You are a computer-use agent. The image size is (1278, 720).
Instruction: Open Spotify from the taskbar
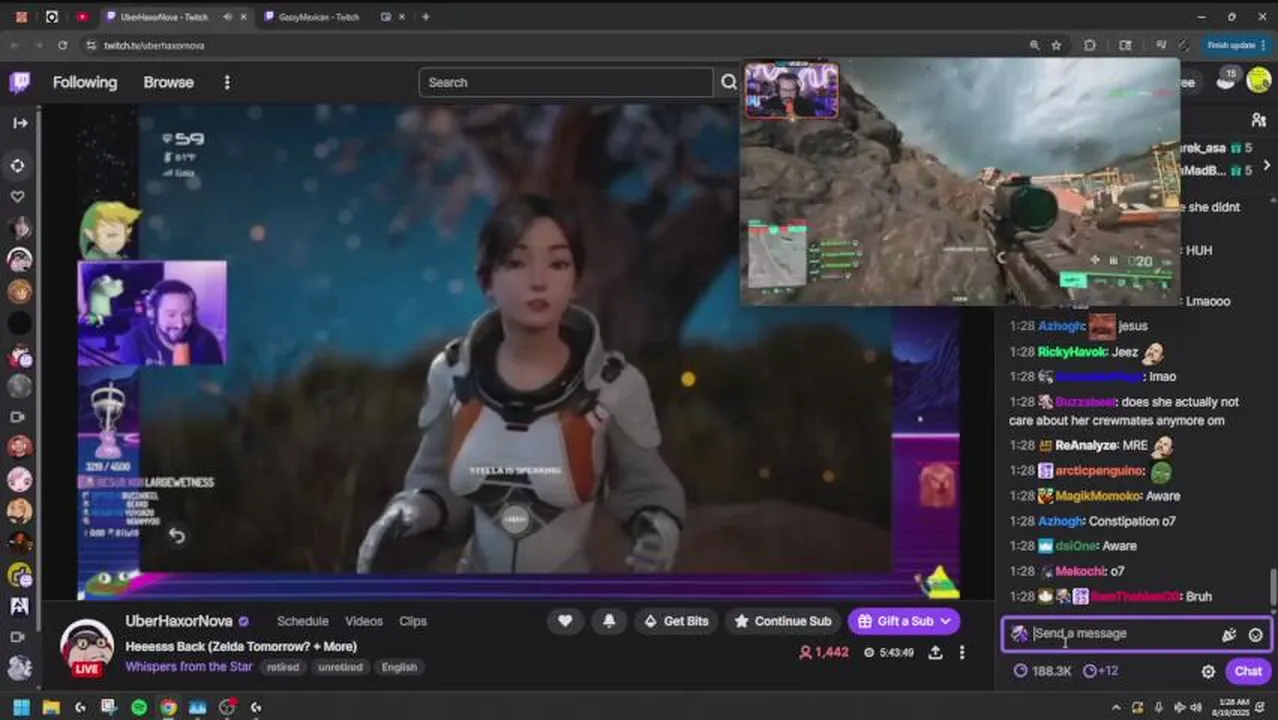coord(139,708)
